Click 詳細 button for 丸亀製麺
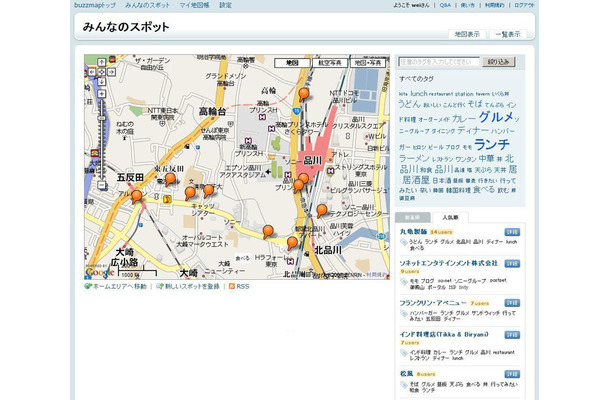Viewport: 610px width, 400px height. click(512, 232)
